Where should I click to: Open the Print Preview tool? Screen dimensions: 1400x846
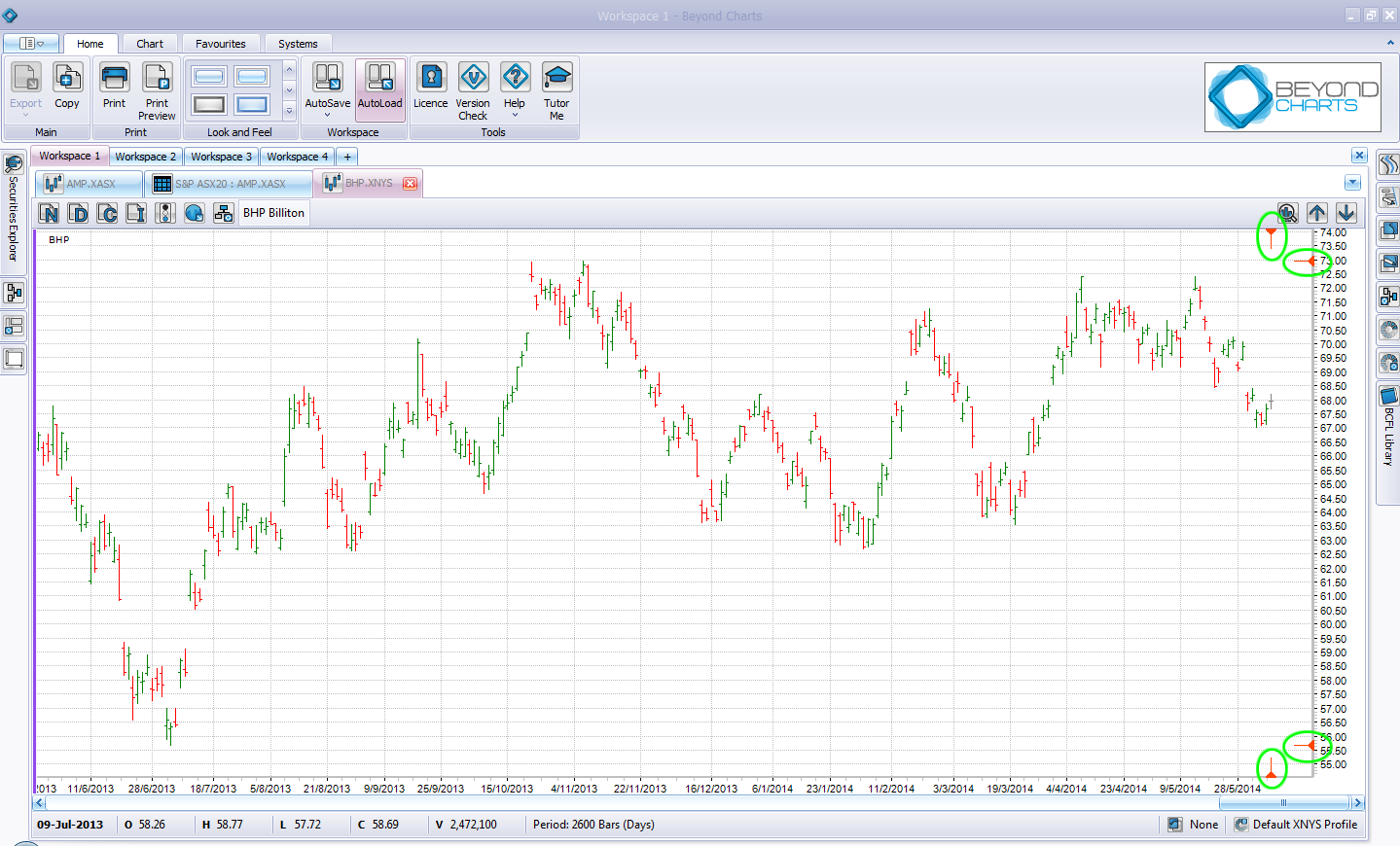[x=157, y=91]
